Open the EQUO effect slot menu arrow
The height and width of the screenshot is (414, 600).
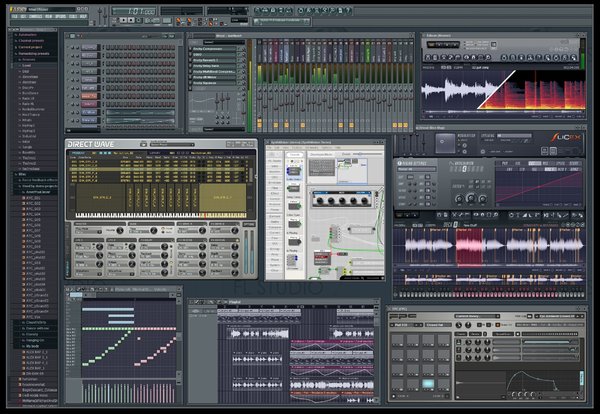coord(191,55)
